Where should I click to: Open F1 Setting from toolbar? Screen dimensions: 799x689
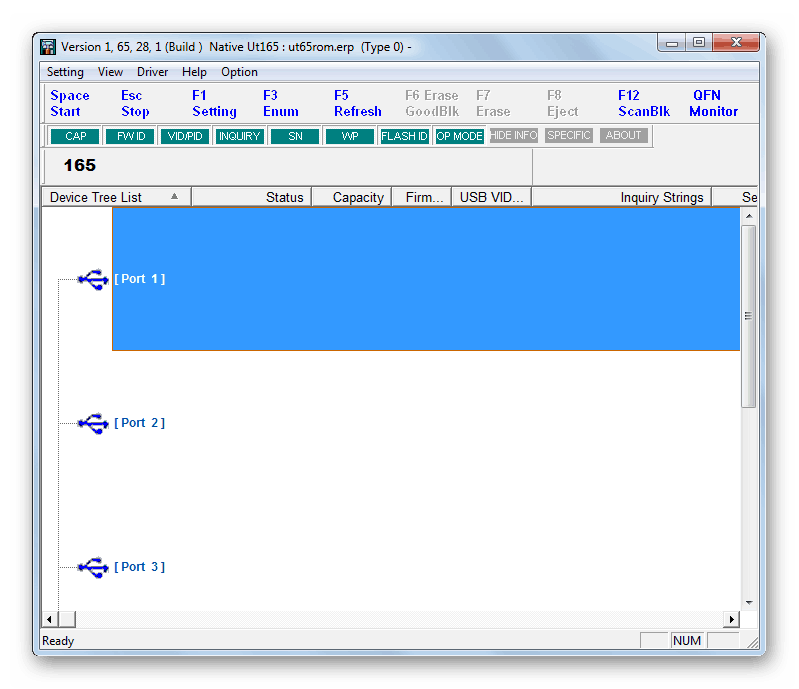tap(214, 103)
